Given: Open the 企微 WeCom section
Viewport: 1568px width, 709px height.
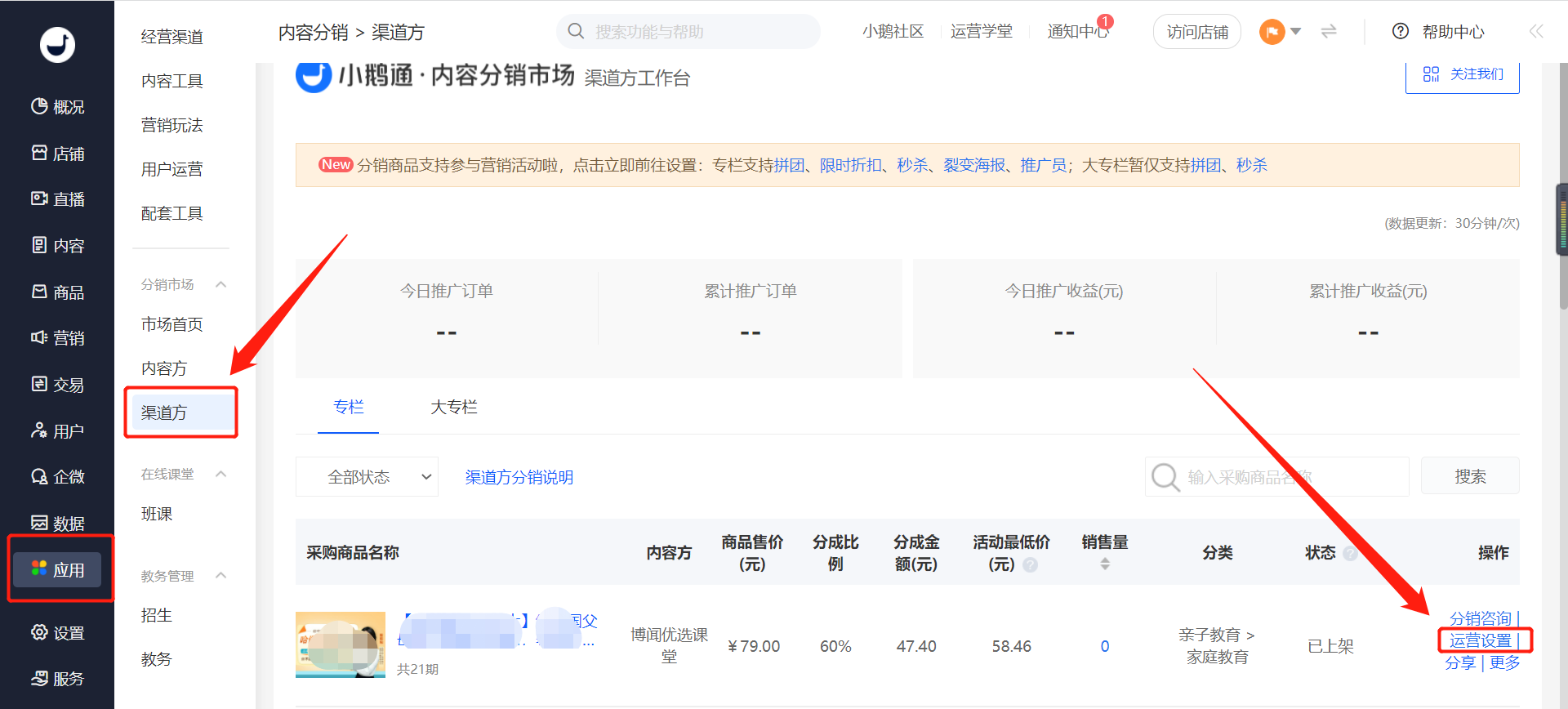Looking at the screenshot, I should click(57, 477).
